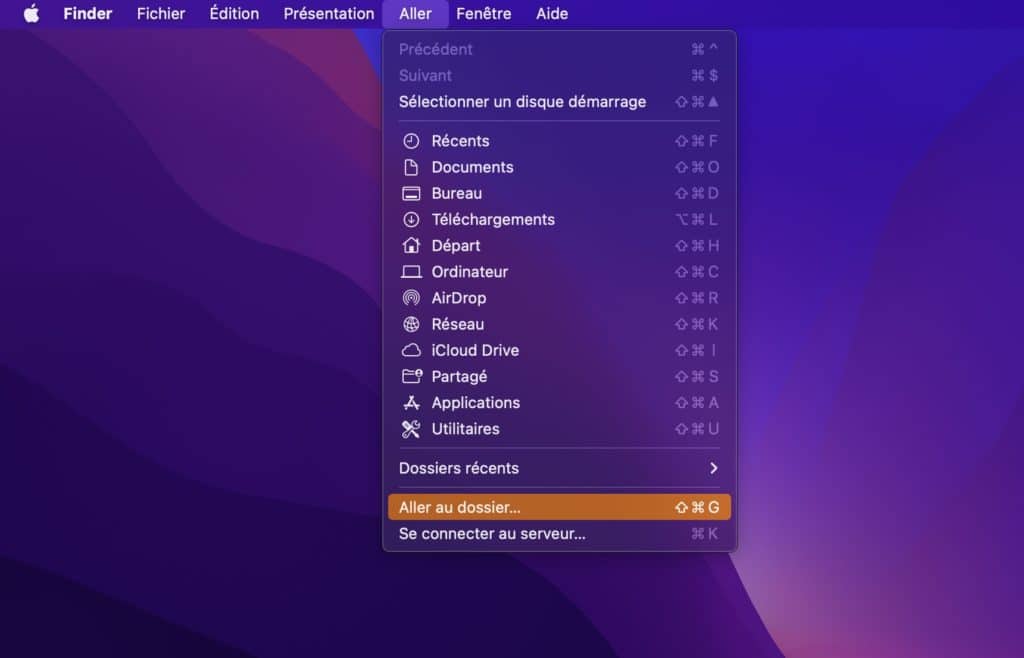The height and width of the screenshot is (658, 1024).
Task: Open the Apple logo menu
Action: pyautogui.click(x=31, y=13)
